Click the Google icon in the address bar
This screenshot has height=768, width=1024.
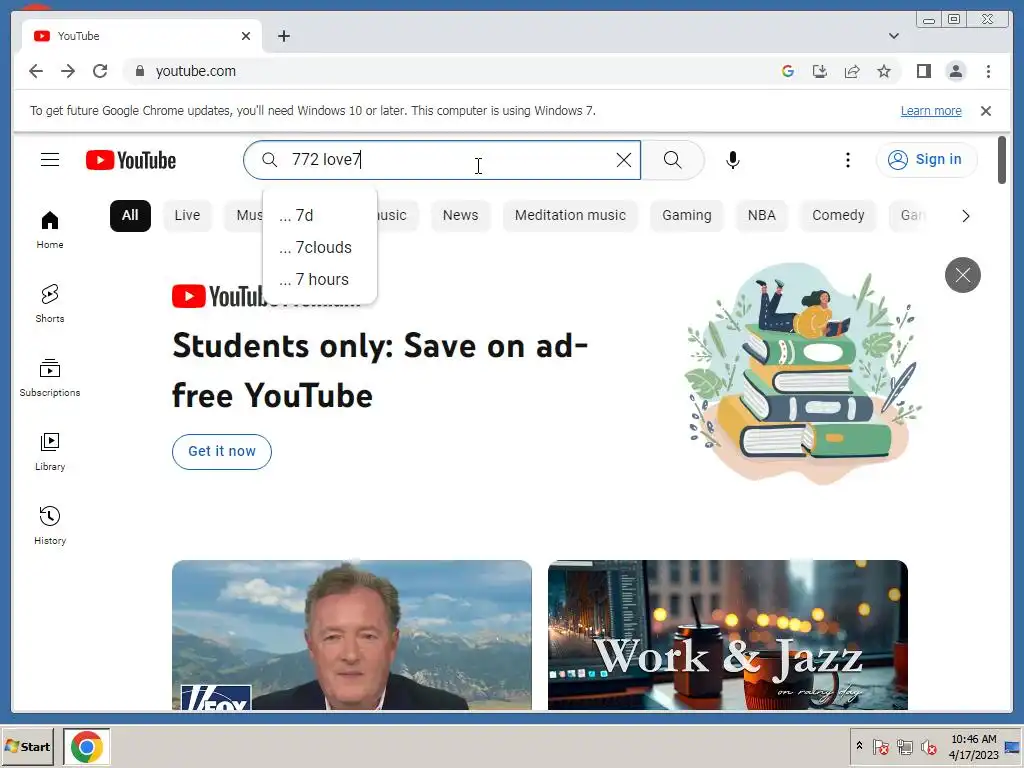[788, 71]
